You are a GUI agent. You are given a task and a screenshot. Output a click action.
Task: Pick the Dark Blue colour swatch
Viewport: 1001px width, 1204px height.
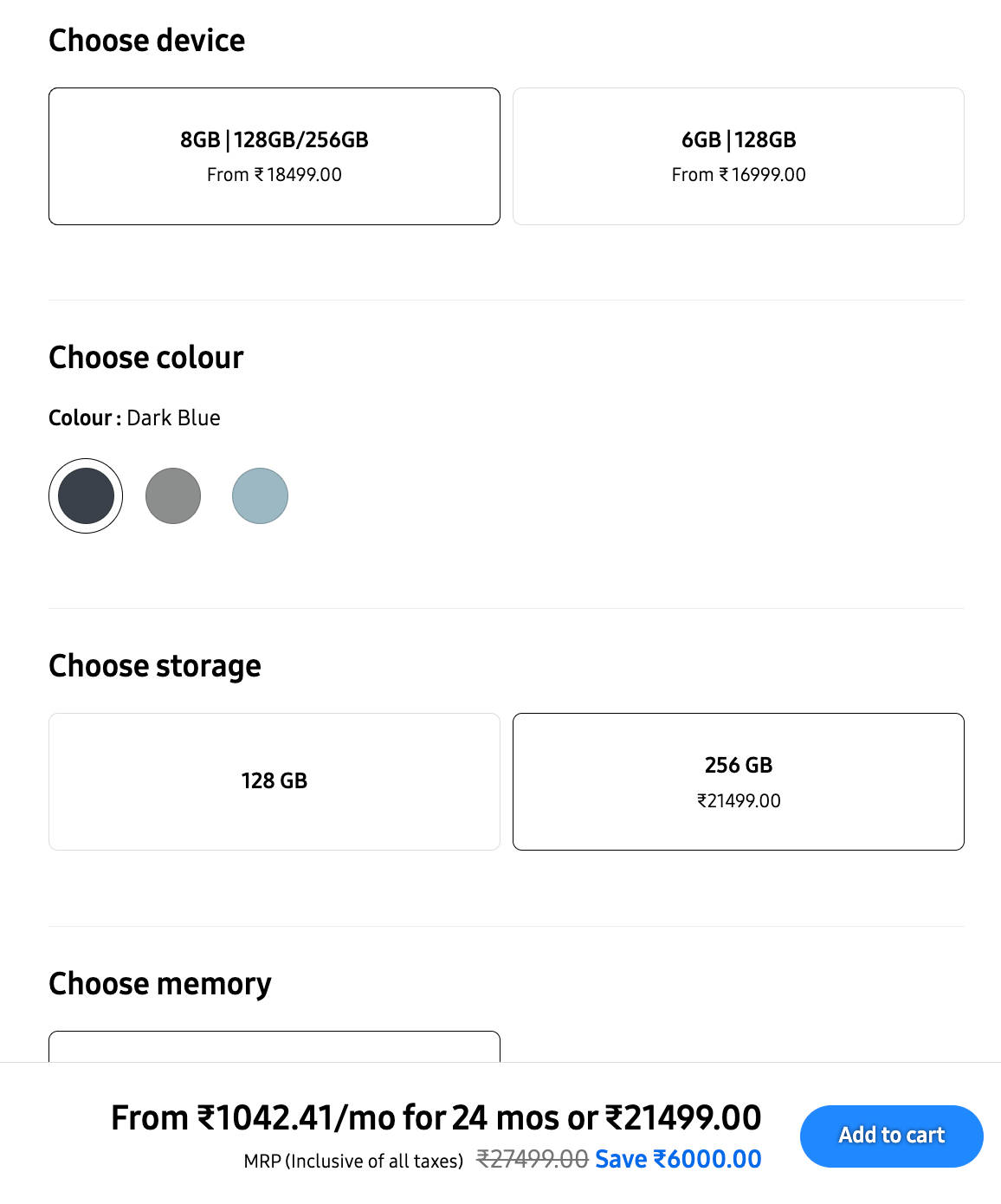pos(86,495)
